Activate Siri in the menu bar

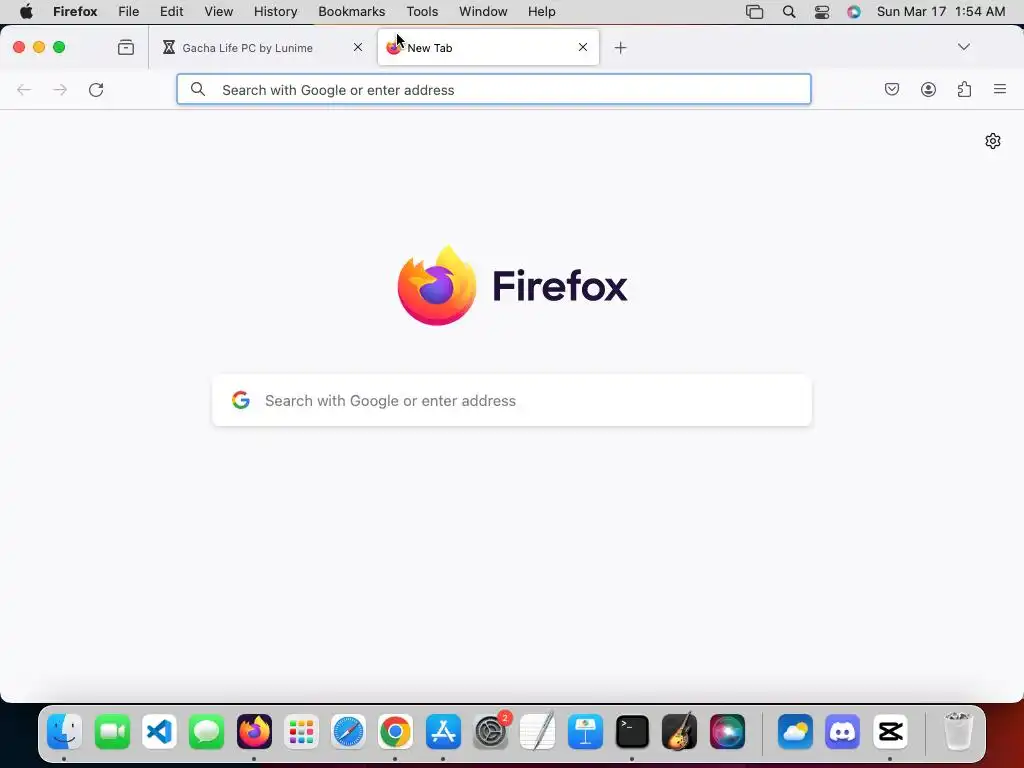[x=854, y=12]
